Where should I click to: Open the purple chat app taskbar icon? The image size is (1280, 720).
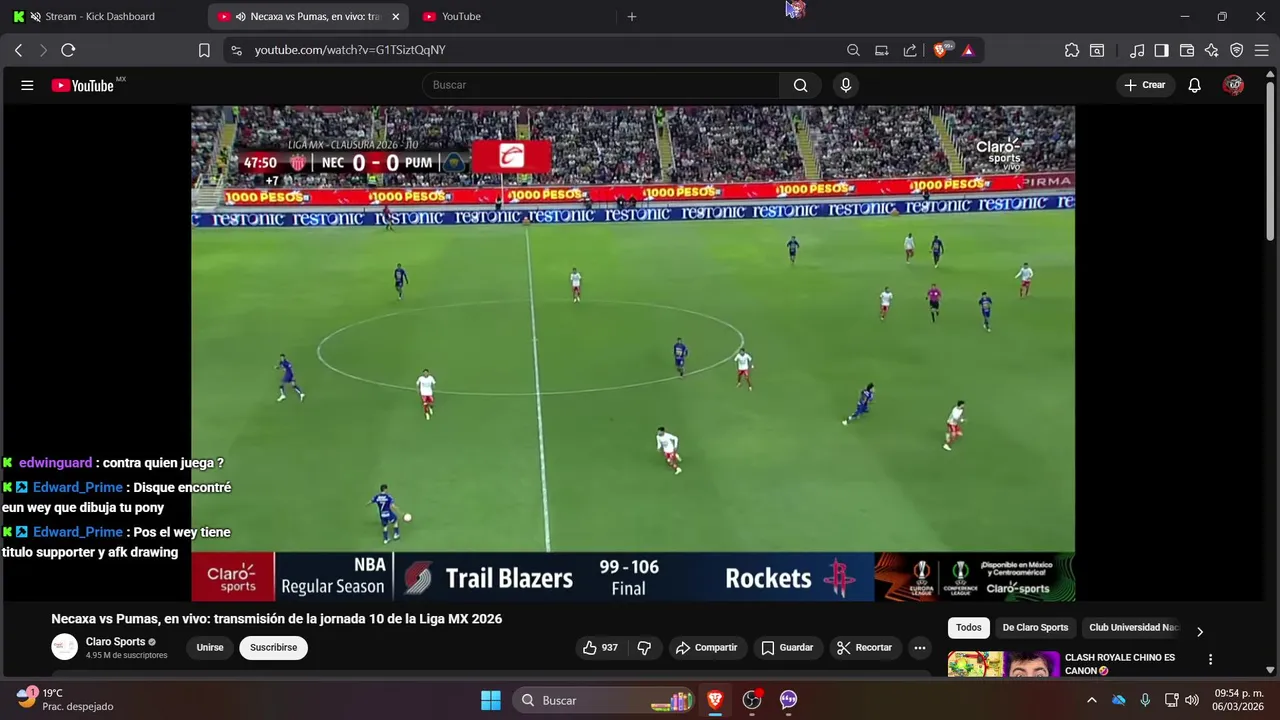[x=788, y=700]
